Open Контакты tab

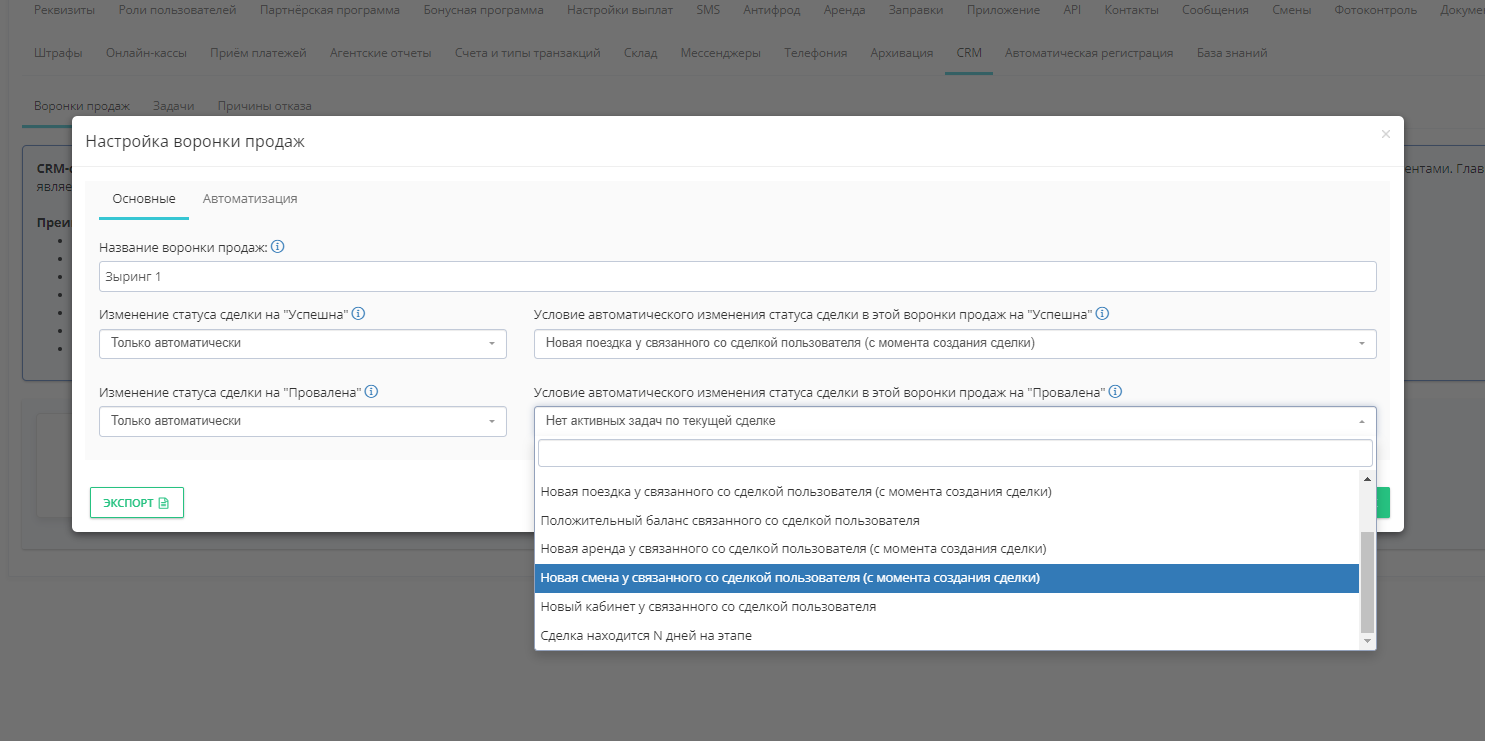pyautogui.click(x=1132, y=10)
